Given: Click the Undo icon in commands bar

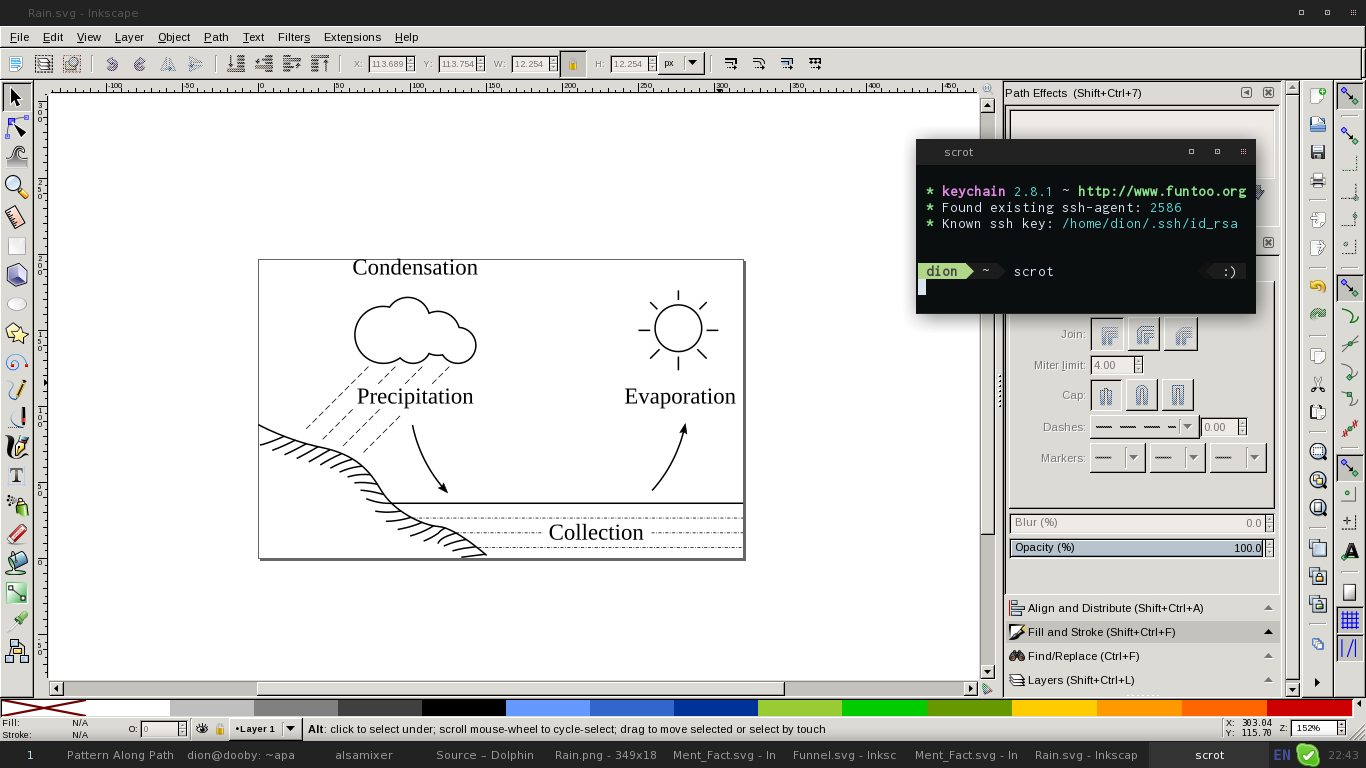Looking at the screenshot, I should 1318,287.
